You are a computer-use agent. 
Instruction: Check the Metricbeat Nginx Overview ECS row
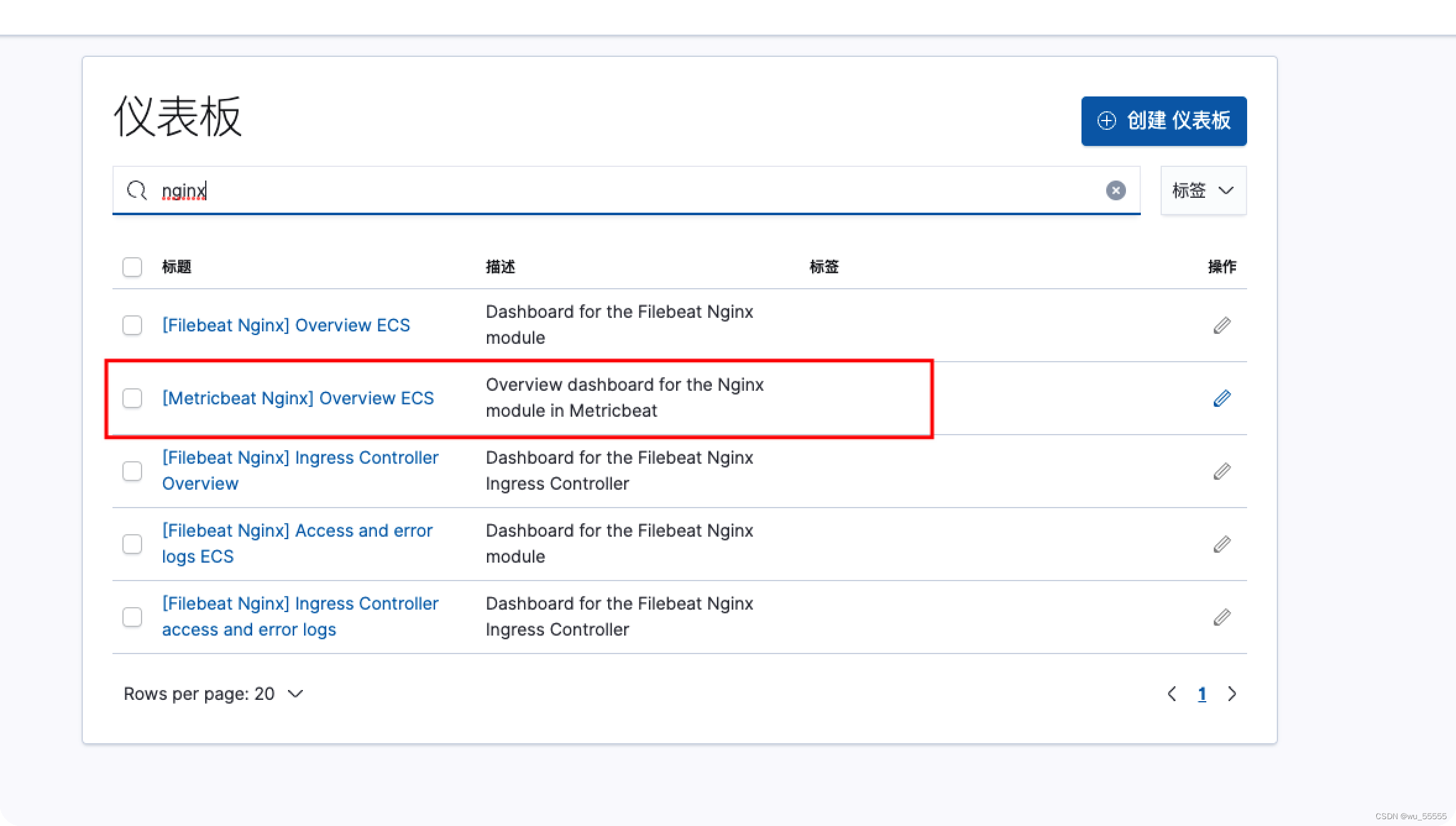point(132,398)
